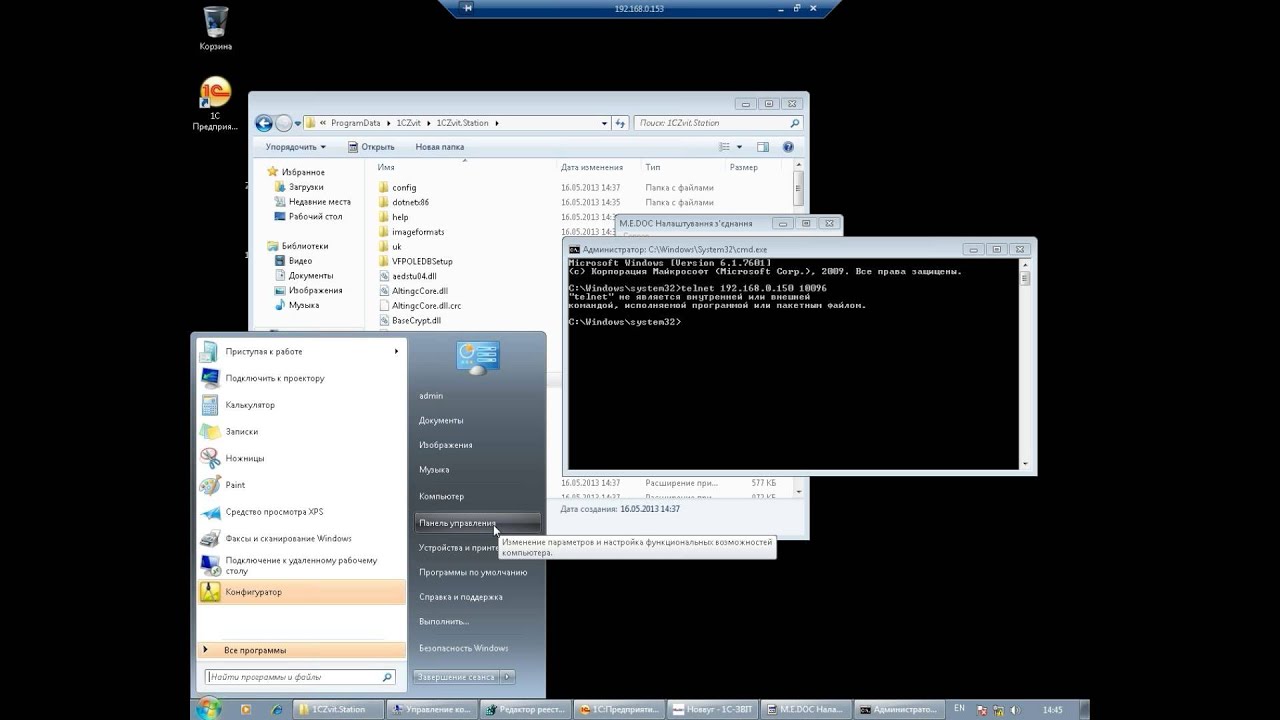Click Explorer's back navigation arrow

point(264,123)
